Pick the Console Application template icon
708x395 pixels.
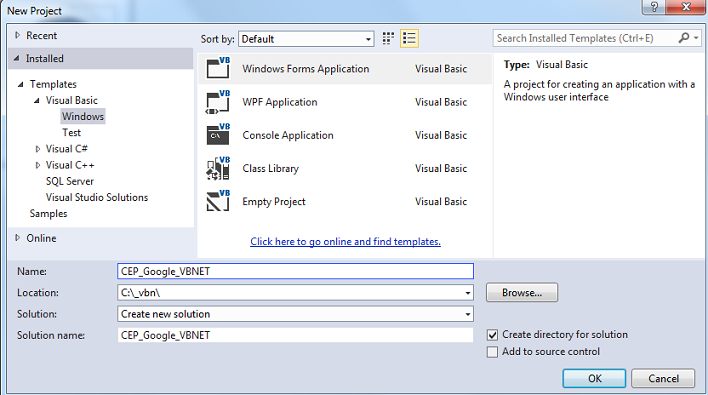click(218, 135)
